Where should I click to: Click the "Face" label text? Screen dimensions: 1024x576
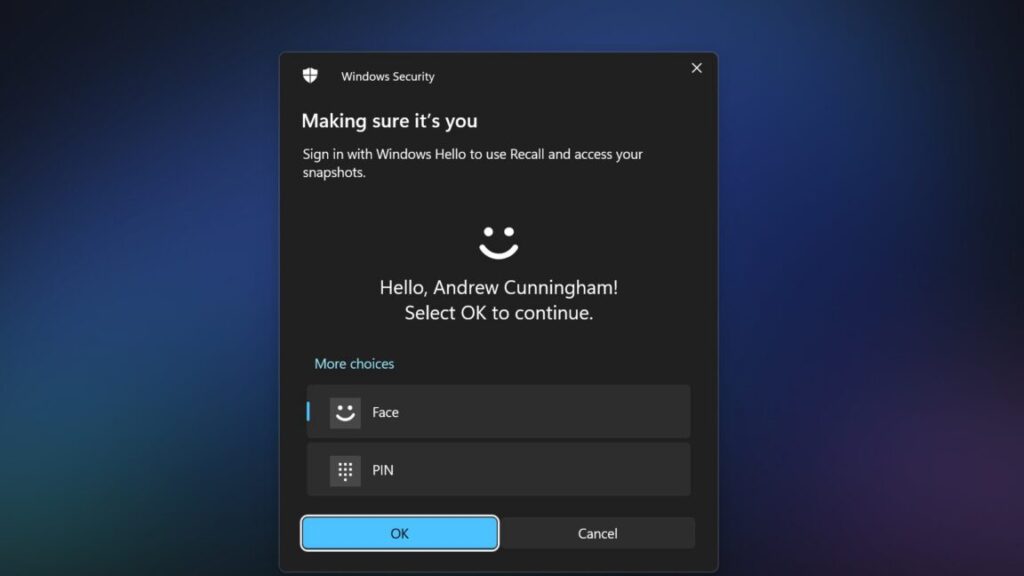coord(385,412)
